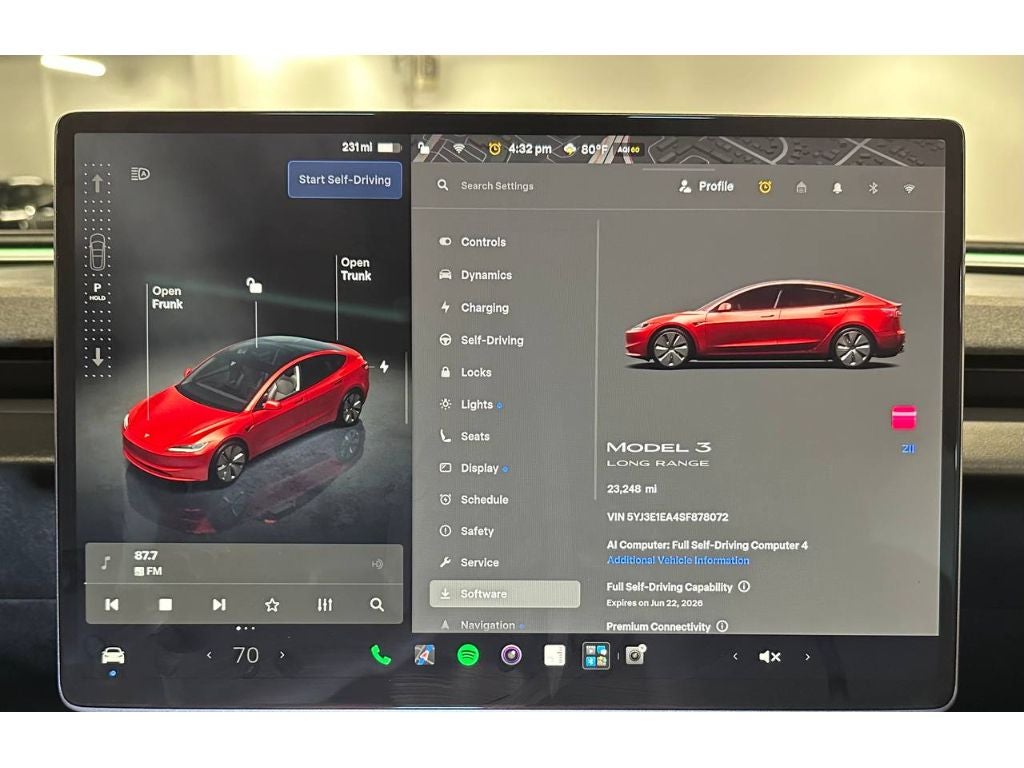This screenshot has width=1024, height=768.
Task: Open Wi-Fi settings icon beside Bluetooth
Action: pyautogui.click(x=909, y=189)
